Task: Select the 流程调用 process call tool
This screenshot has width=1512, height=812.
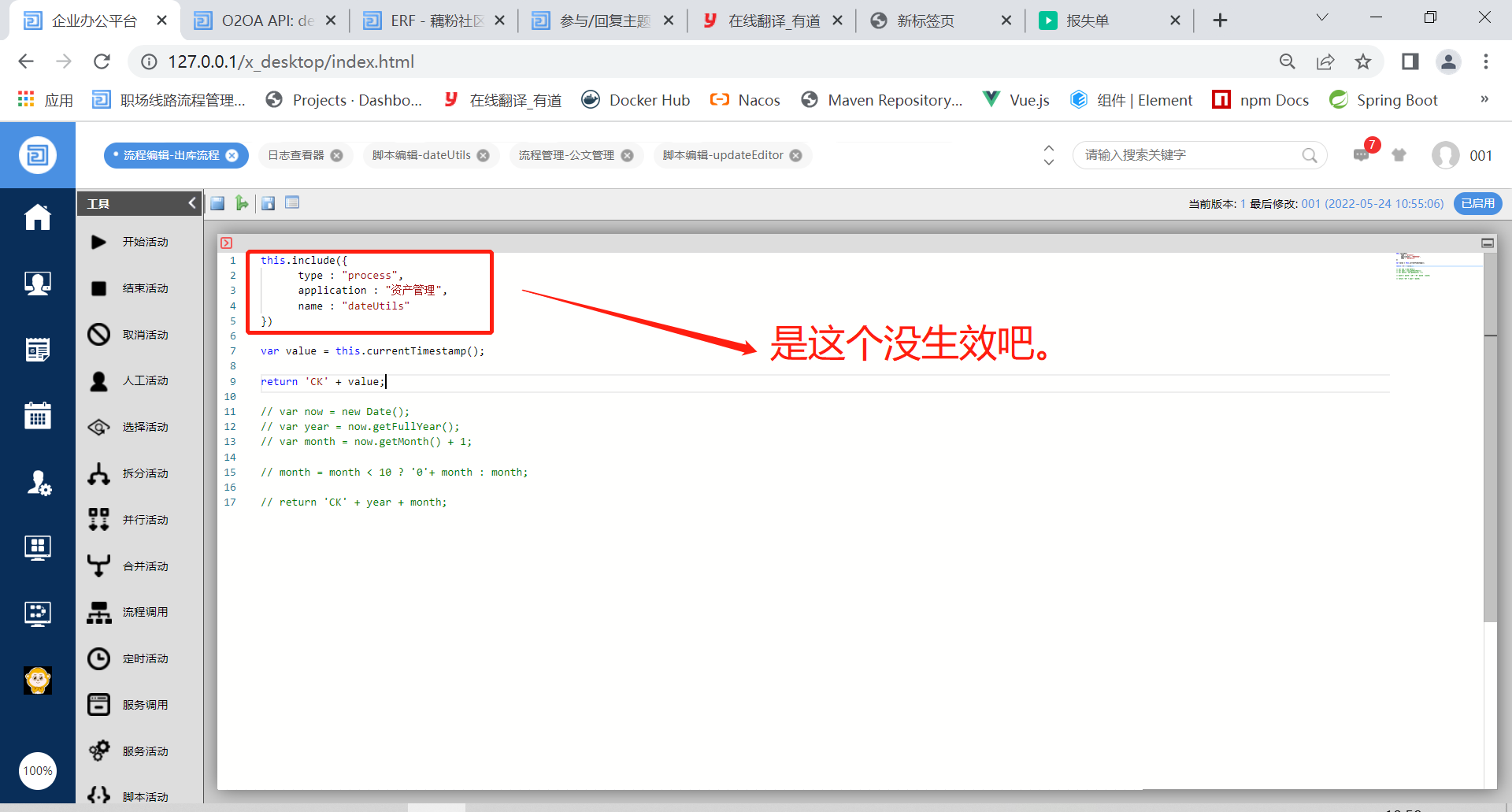Action: (128, 612)
